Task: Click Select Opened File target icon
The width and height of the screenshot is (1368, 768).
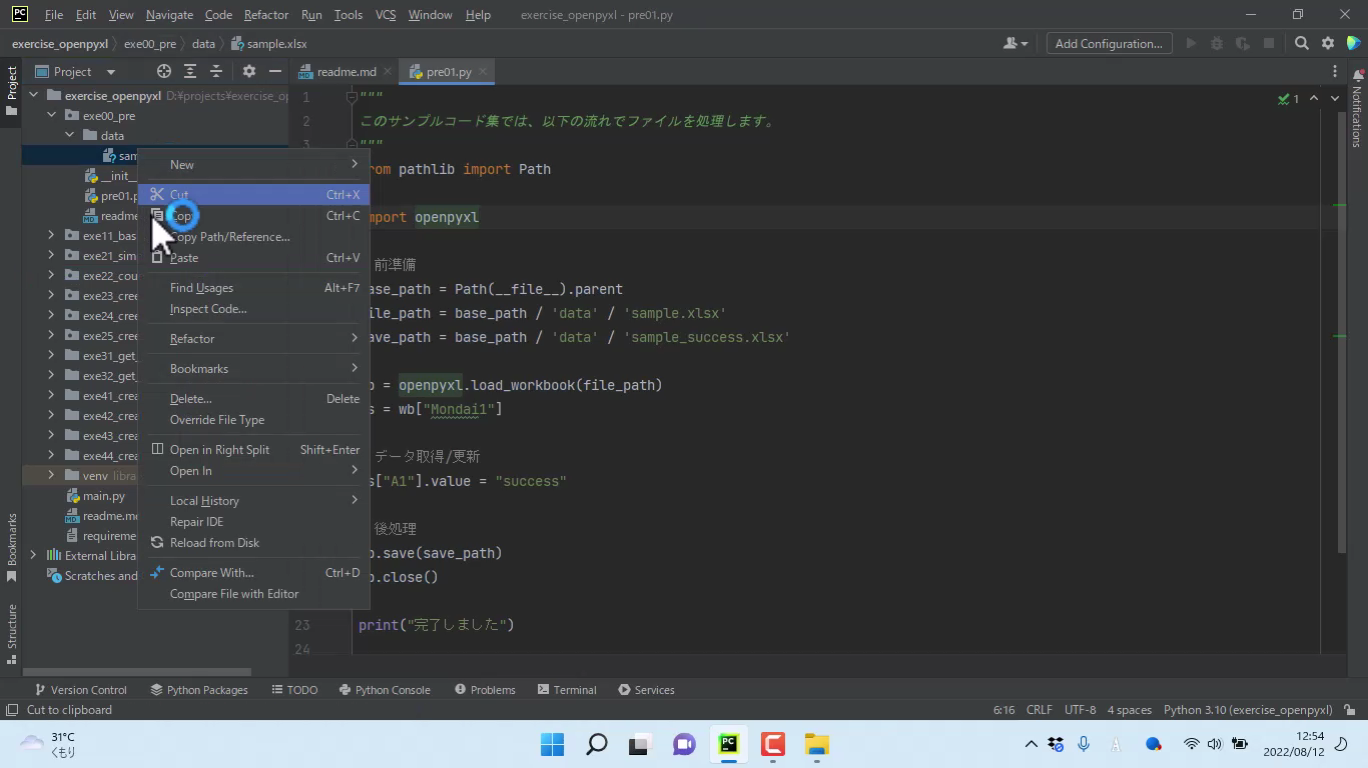Action: pos(164,71)
